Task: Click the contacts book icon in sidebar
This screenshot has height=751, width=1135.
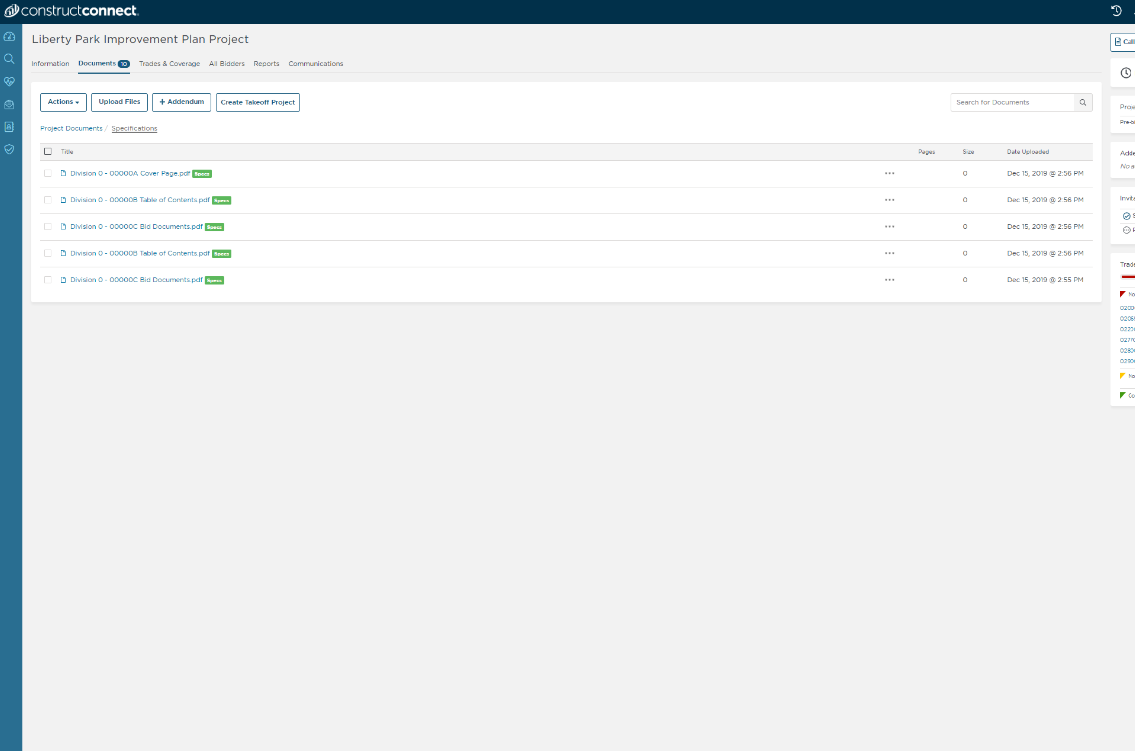Action: click(x=9, y=126)
